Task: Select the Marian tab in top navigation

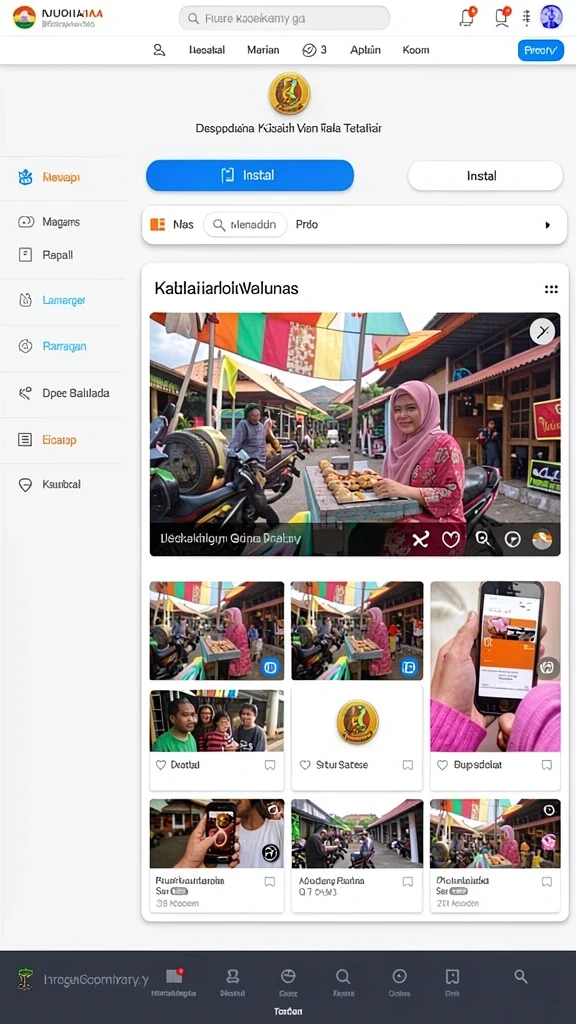Action: point(263,50)
